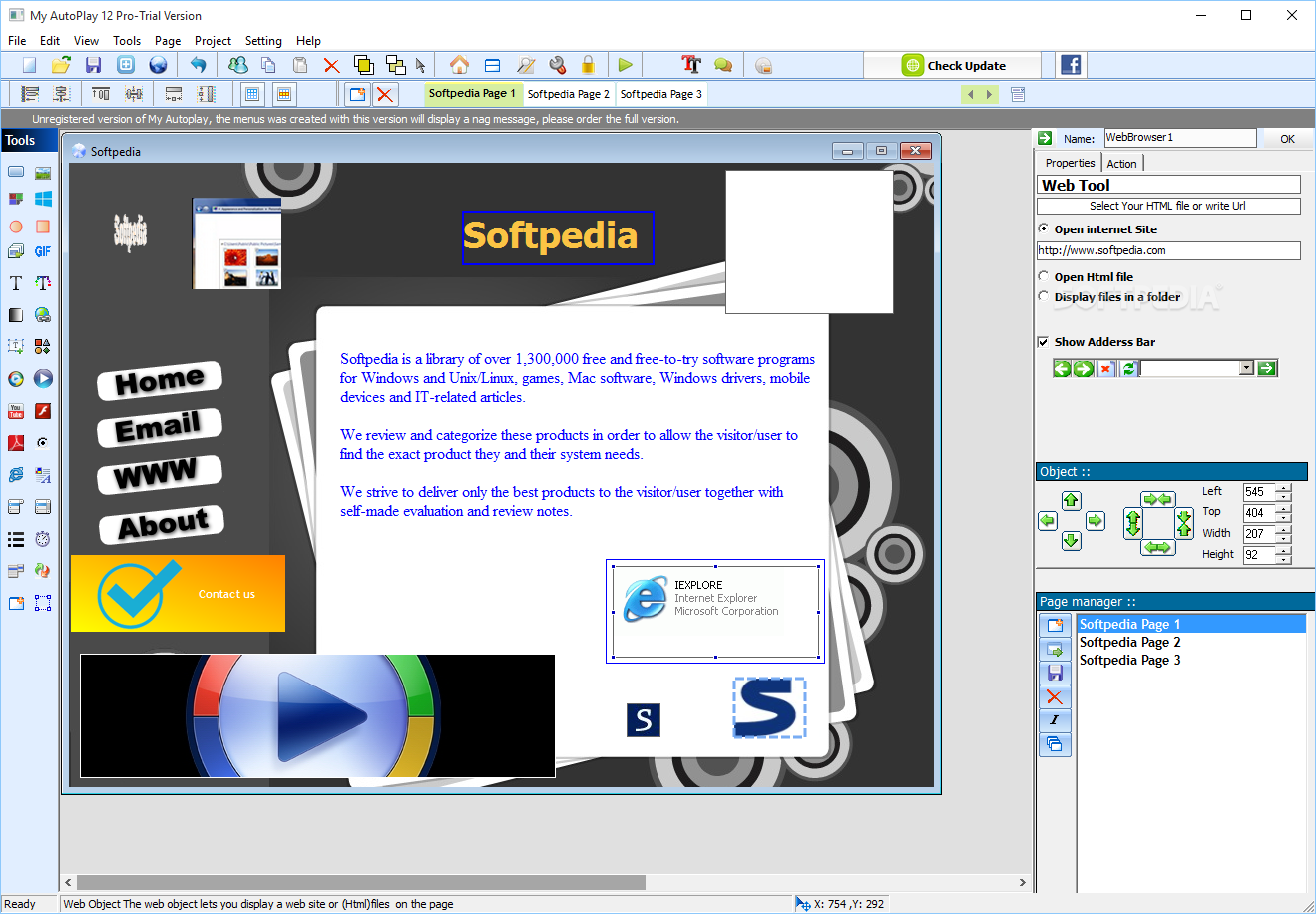Decrease the Height value spinner
The image size is (1316, 914).
point(1283,559)
